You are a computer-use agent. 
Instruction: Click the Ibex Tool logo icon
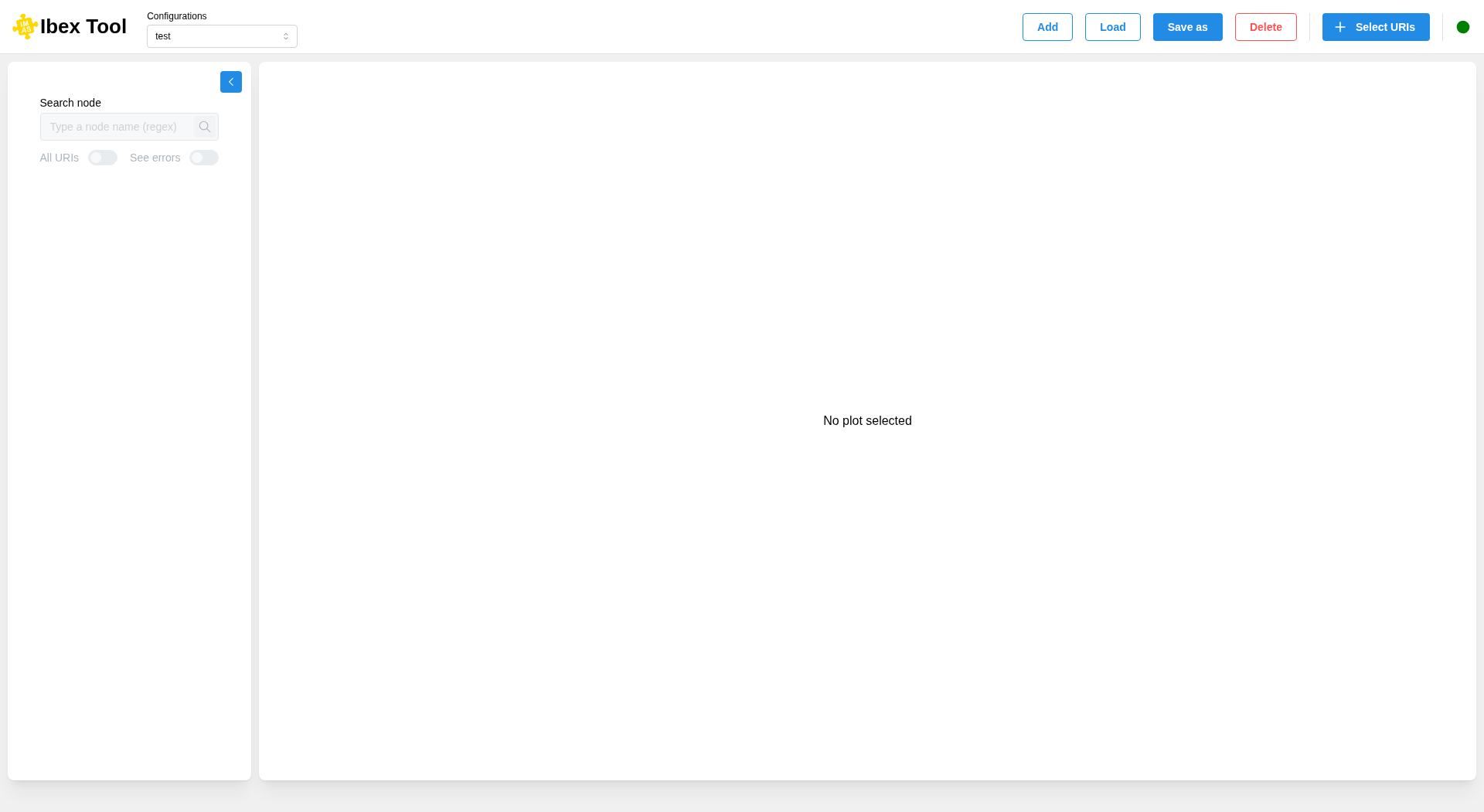coord(25,26)
